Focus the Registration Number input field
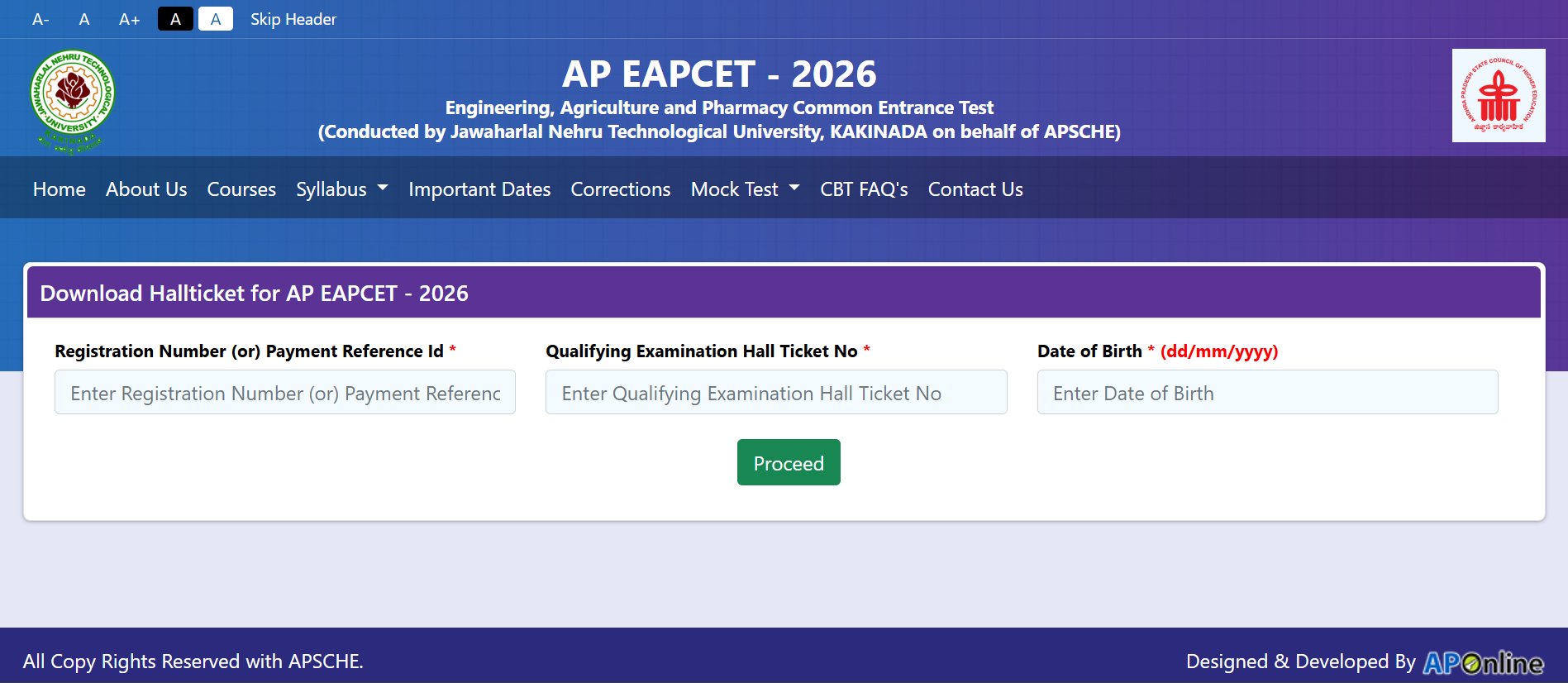Image resolution: width=1568 pixels, height=683 pixels. point(285,393)
